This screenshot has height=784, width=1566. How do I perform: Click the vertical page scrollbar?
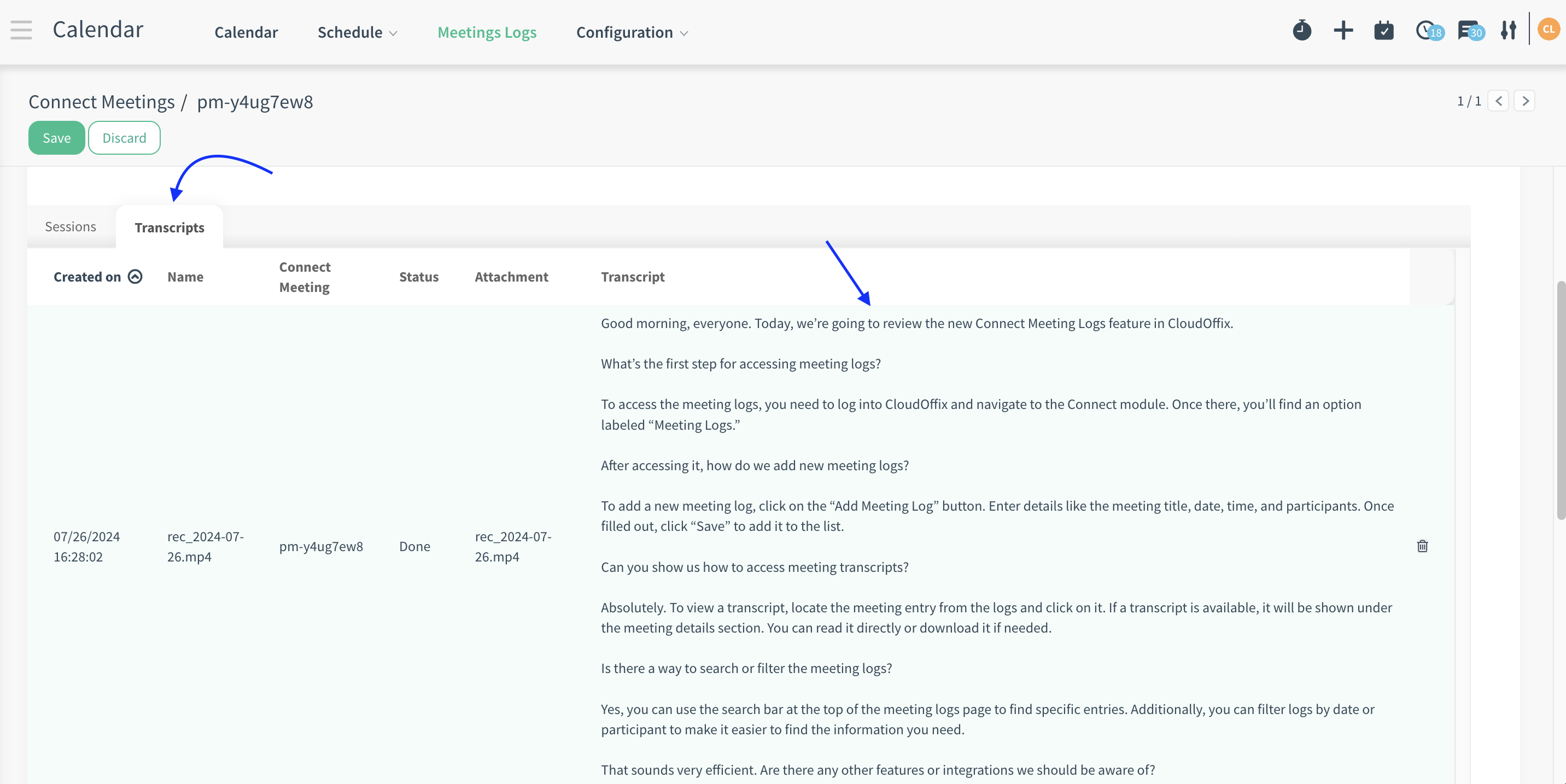tap(1561, 400)
